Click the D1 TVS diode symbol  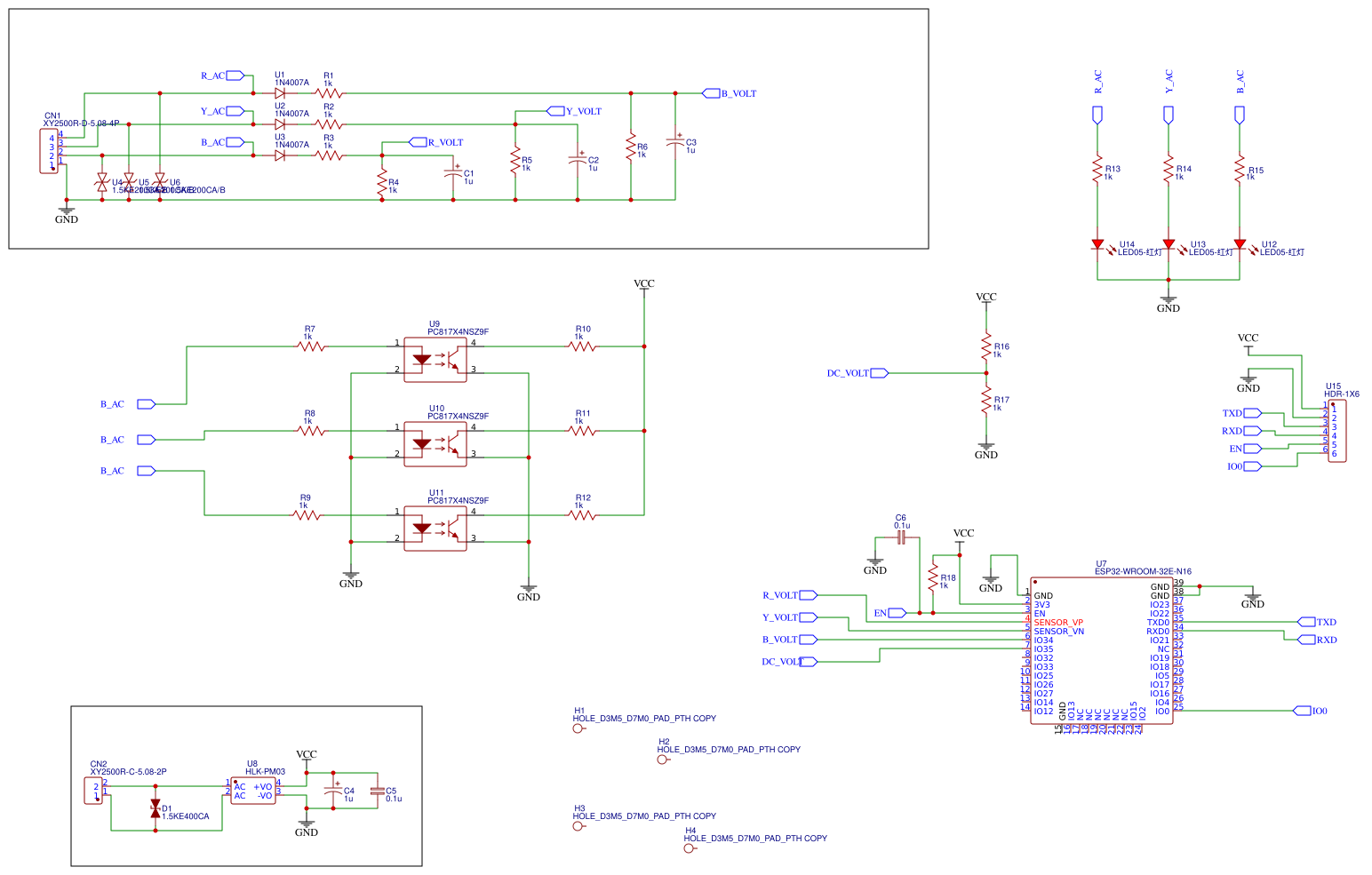[156, 808]
